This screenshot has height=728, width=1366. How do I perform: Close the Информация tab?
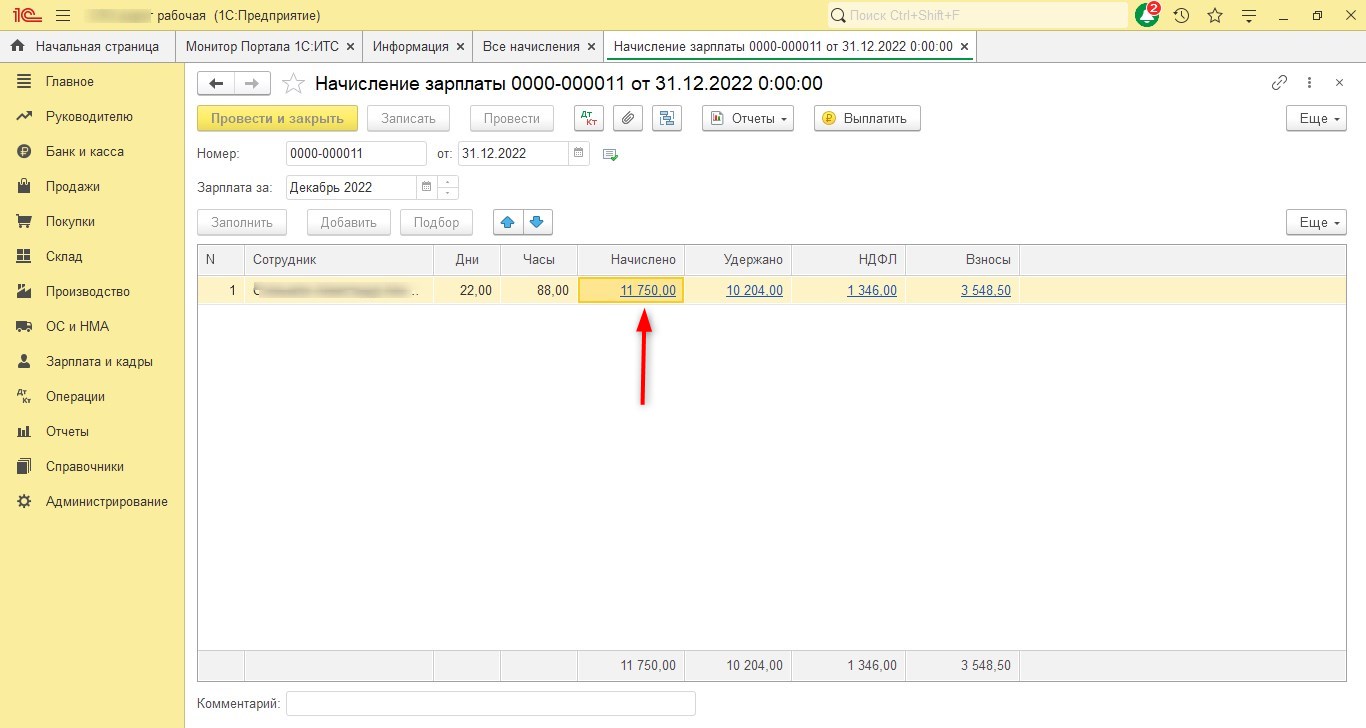tap(460, 46)
